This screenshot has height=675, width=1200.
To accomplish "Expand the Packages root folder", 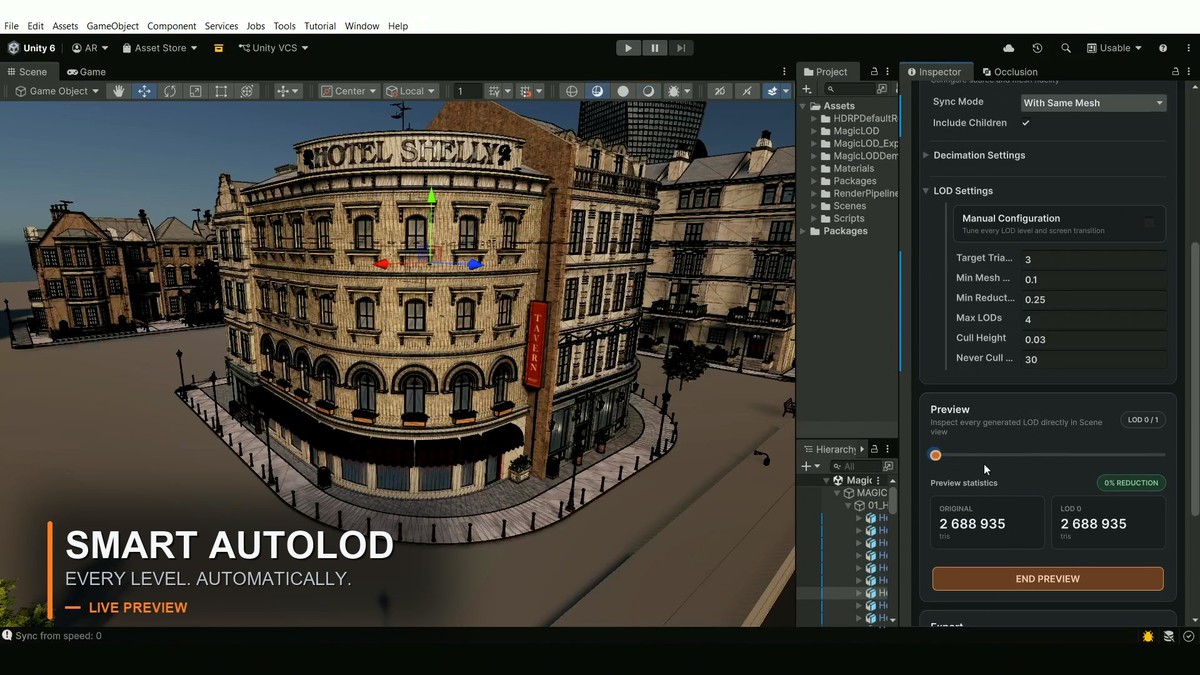I will [803, 231].
